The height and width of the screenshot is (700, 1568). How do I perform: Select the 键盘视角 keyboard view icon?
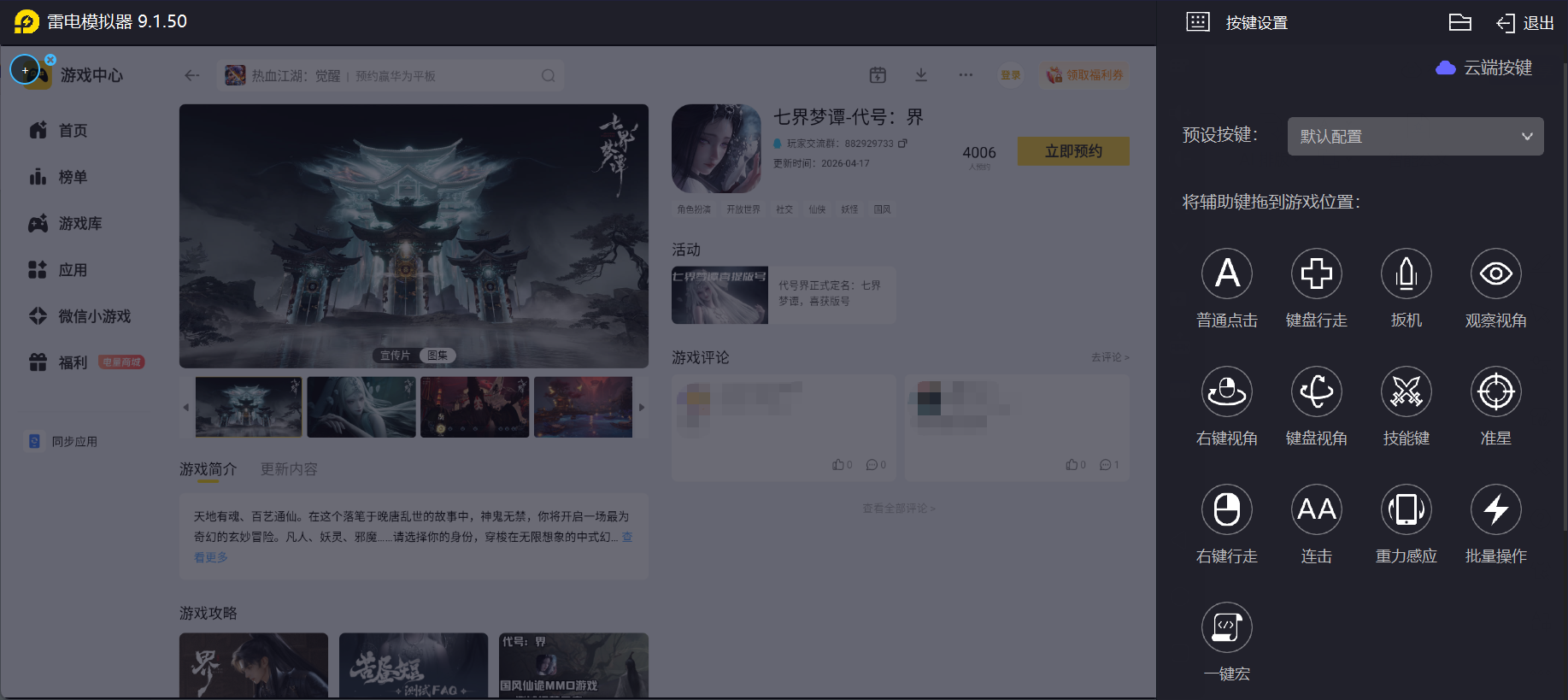(x=1317, y=391)
